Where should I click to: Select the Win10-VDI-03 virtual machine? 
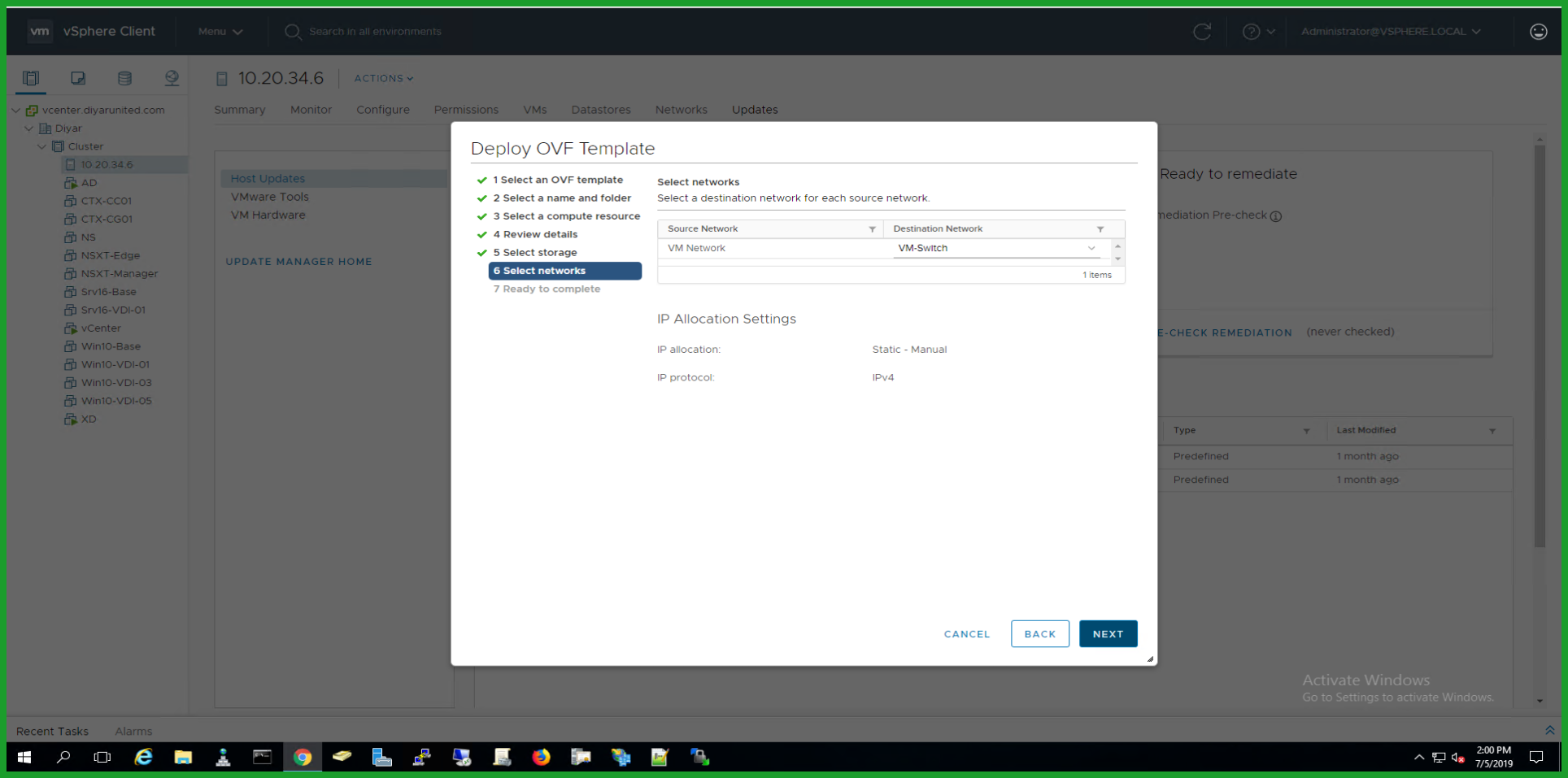pyautogui.click(x=115, y=383)
